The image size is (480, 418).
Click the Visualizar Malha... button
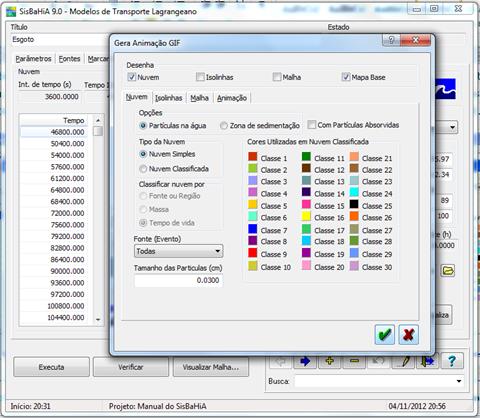tap(211, 367)
